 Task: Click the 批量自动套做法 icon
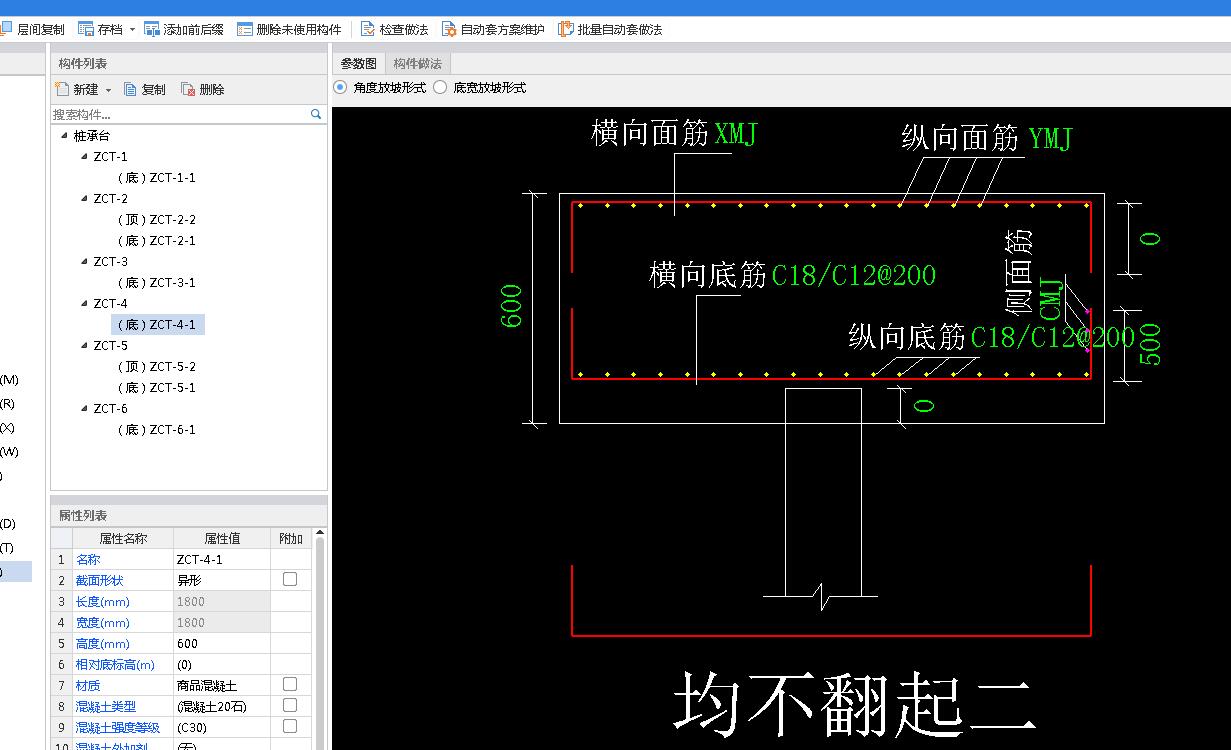tap(566, 29)
